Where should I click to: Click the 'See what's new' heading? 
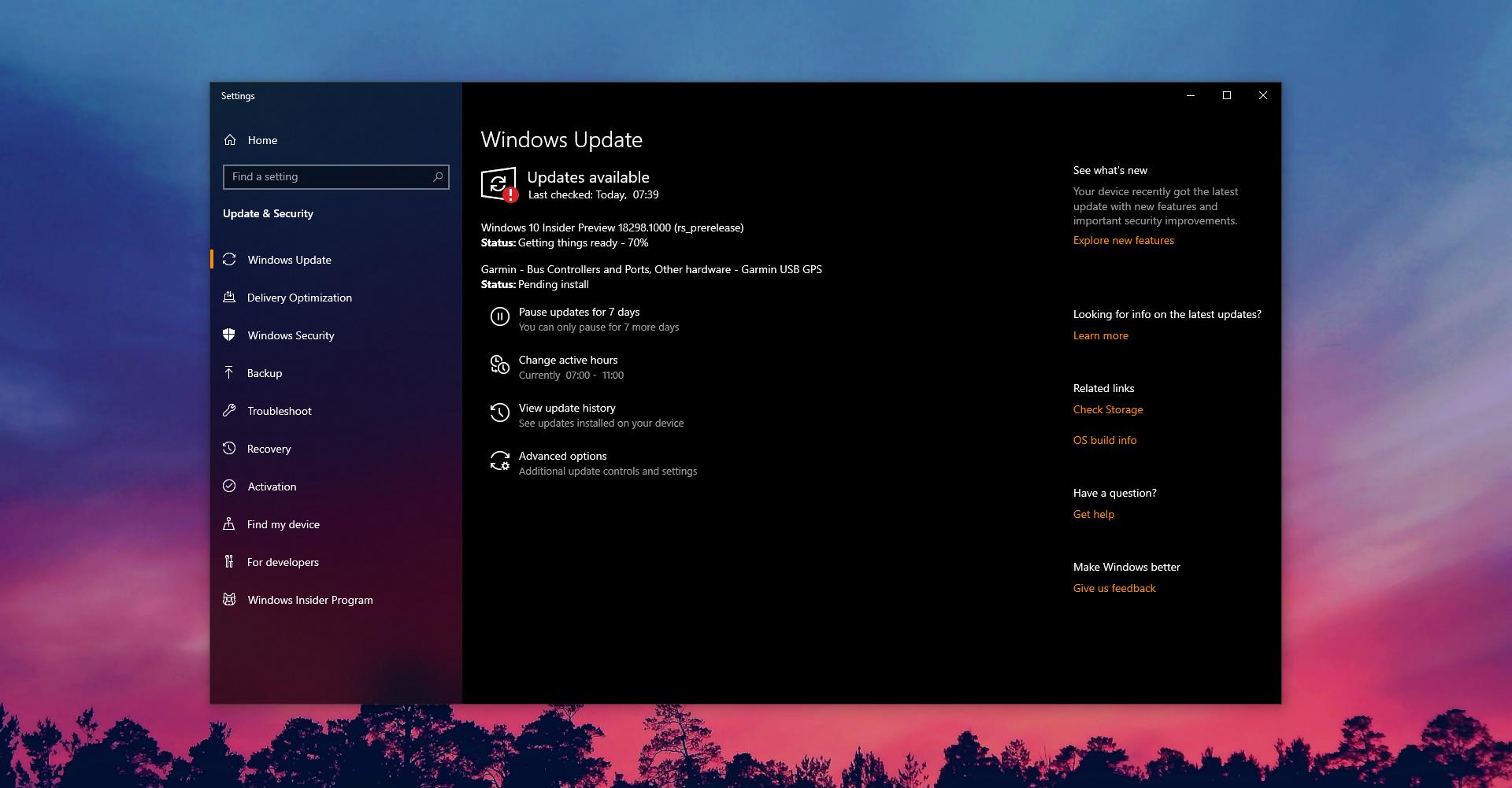[x=1110, y=170]
